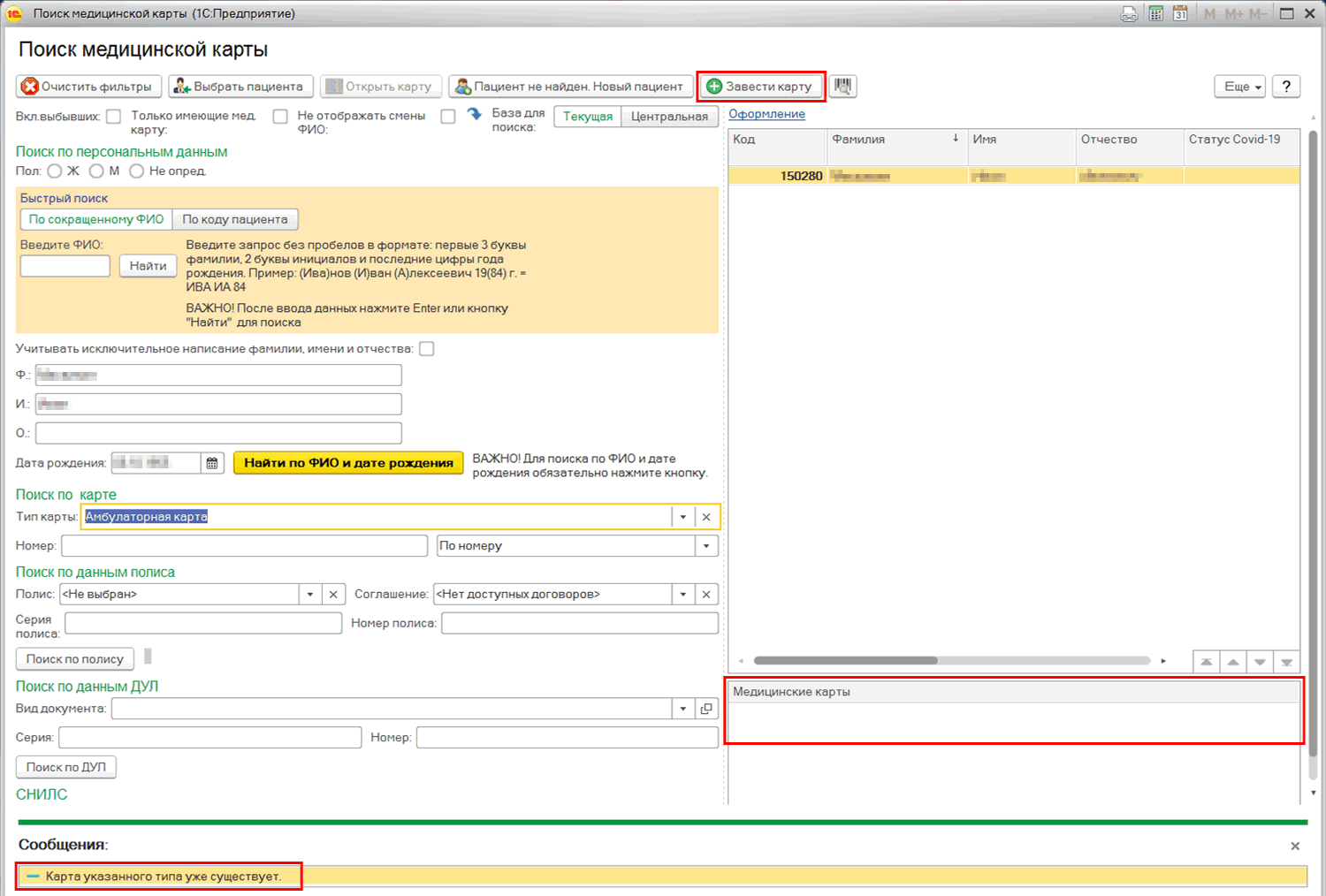Select 'Центральная' search database tab
Image resolution: width=1326 pixels, height=896 pixels.
[669, 117]
